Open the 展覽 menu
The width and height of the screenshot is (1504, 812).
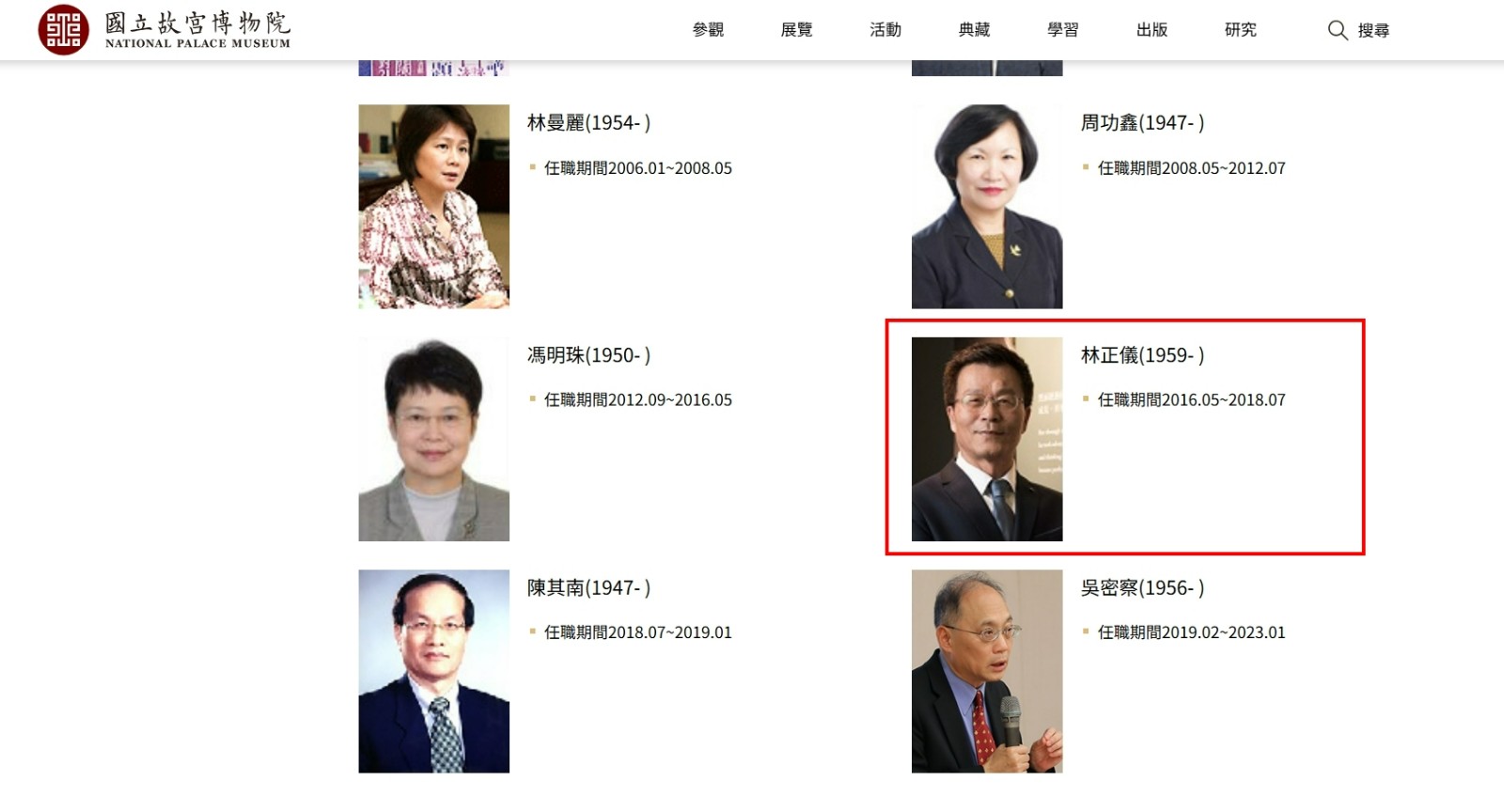click(x=796, y=30)
